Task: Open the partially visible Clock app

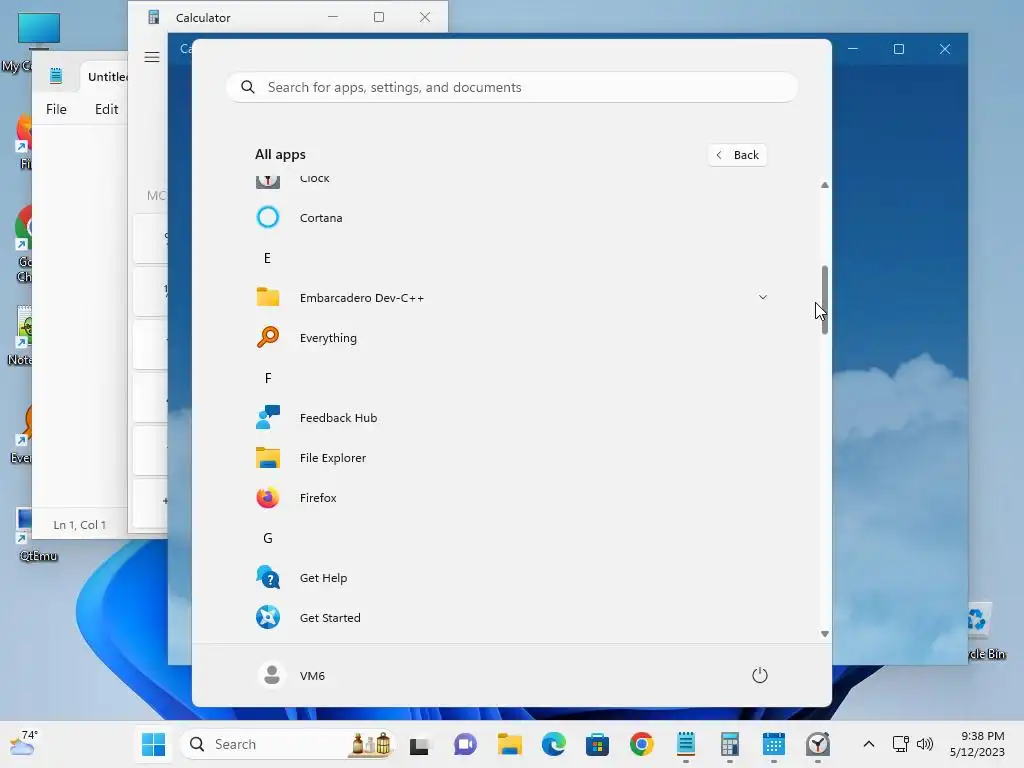Action: (x=511, y=181)
